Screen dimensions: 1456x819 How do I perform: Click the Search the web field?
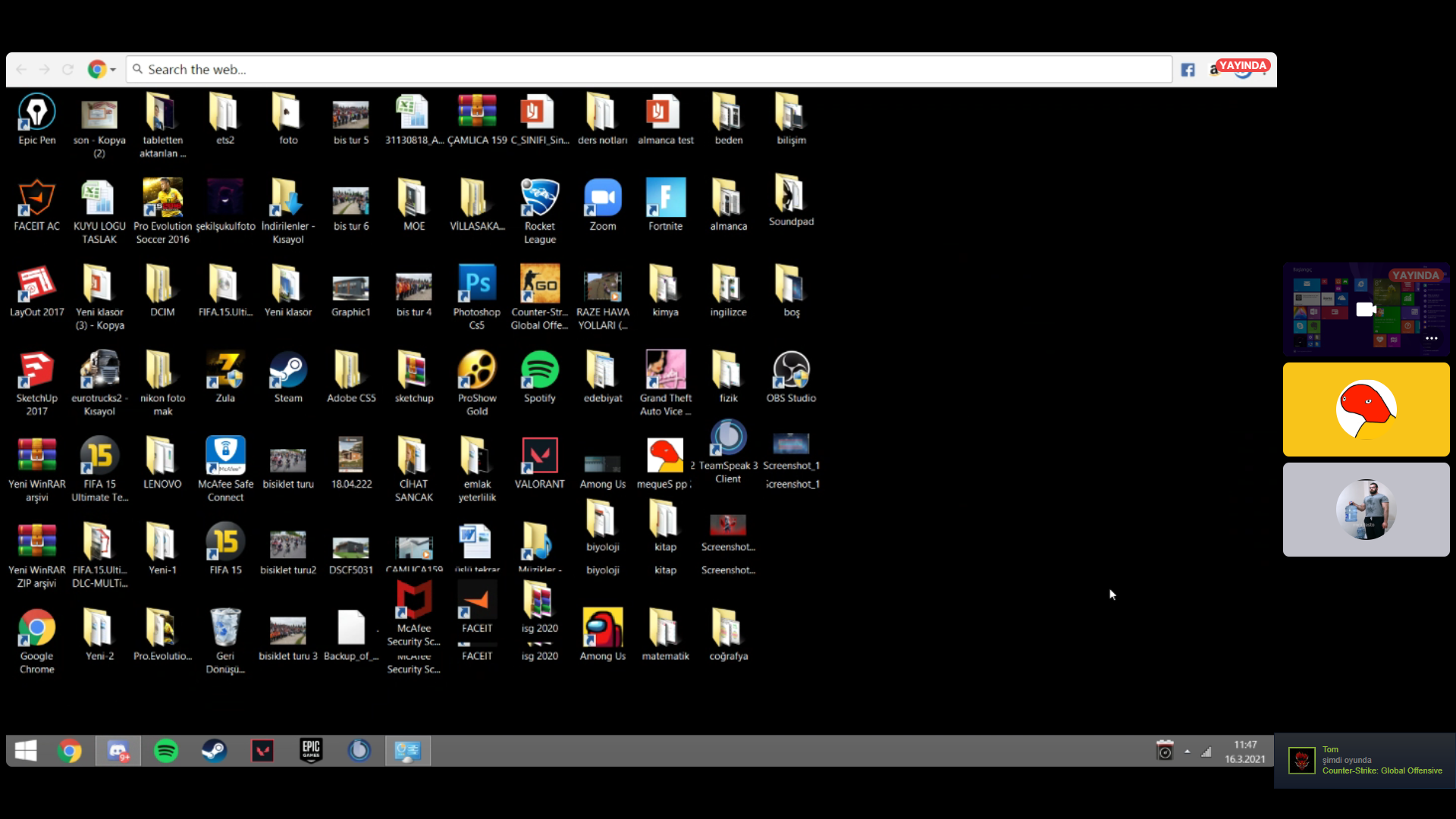645,70
